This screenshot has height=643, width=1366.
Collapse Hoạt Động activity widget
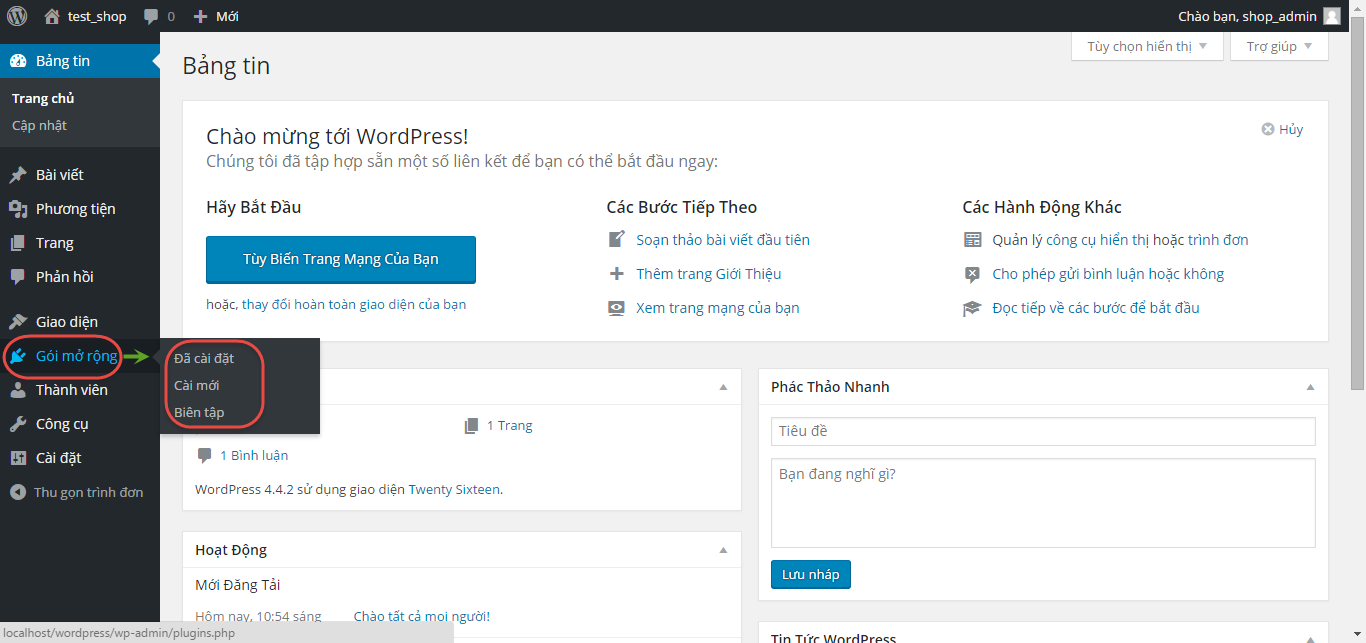723,550
